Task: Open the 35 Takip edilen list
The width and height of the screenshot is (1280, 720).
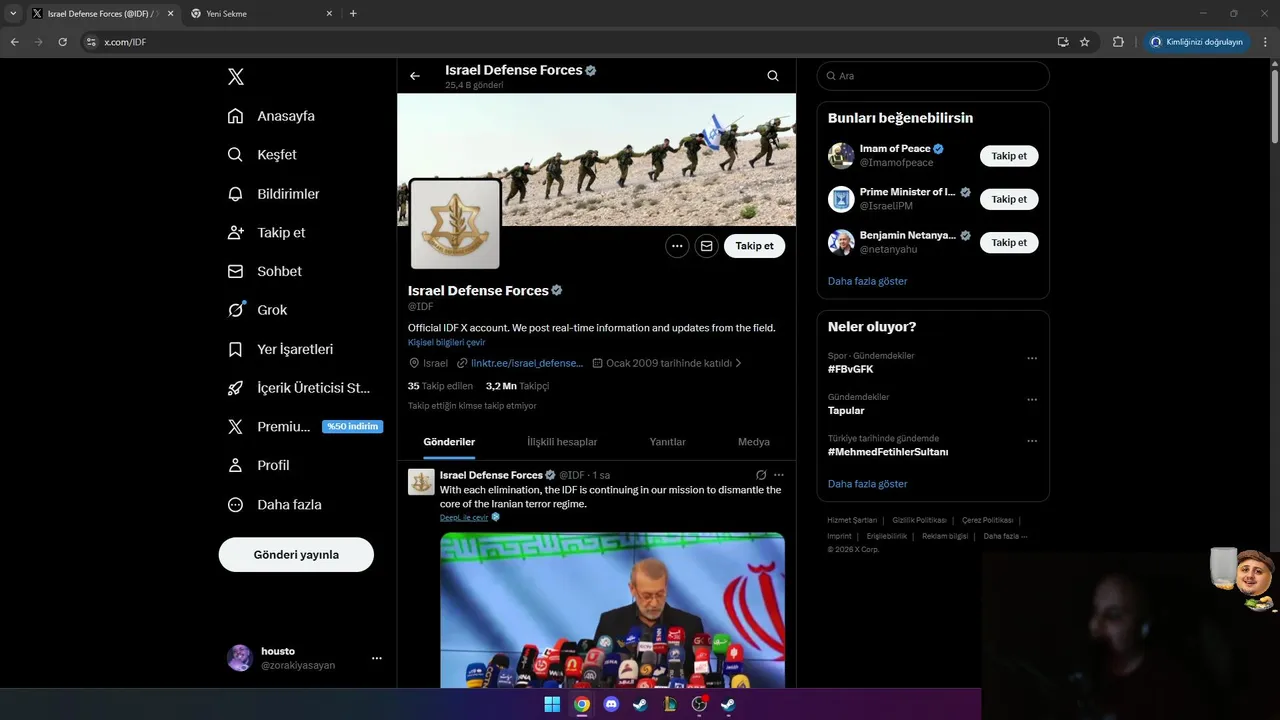Action: (440, 386)
